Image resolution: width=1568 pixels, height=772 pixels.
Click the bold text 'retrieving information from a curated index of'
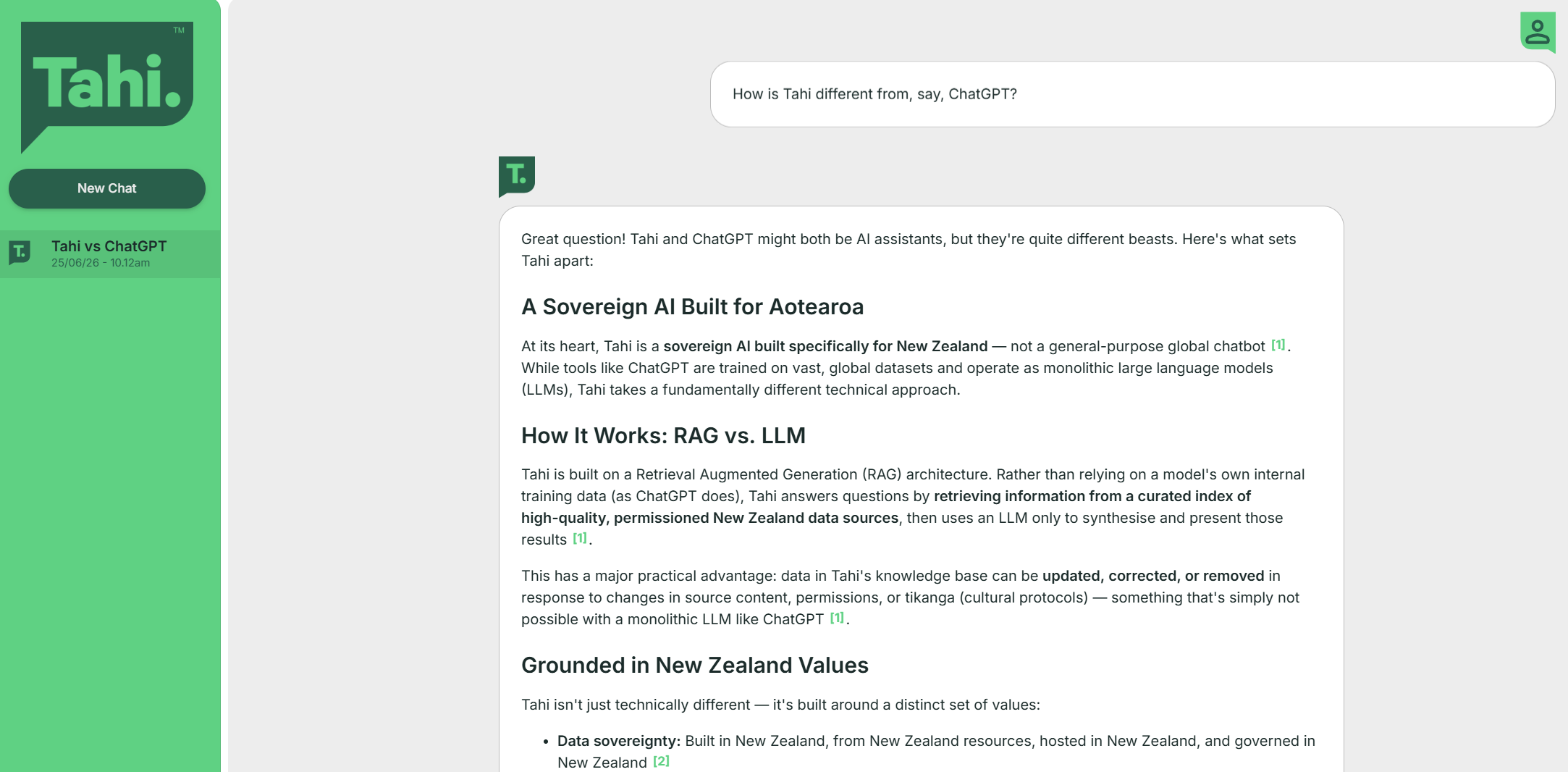click(x=1092, y=496)
